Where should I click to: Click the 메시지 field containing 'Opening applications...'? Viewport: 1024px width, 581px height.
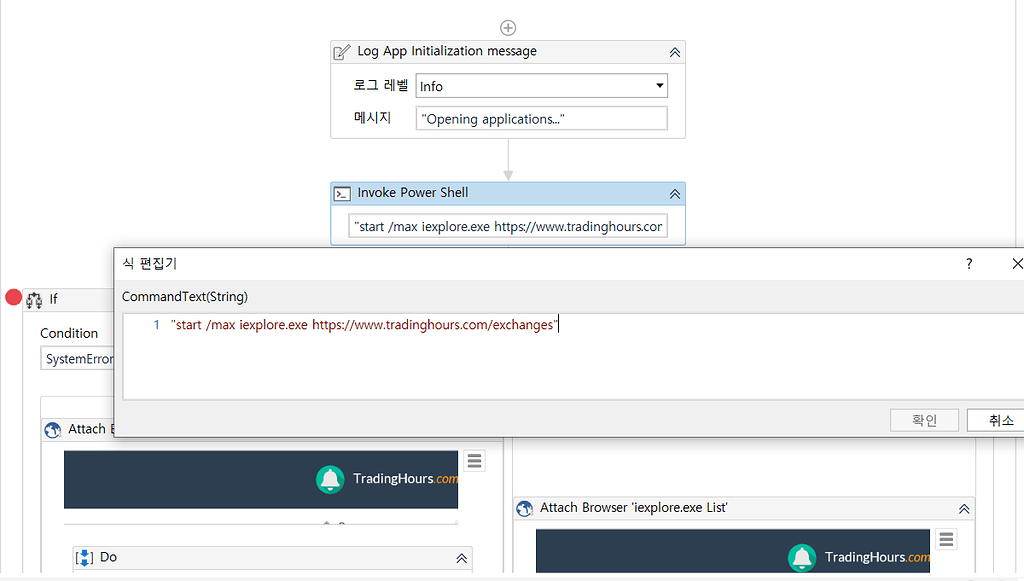coord(541,118)
